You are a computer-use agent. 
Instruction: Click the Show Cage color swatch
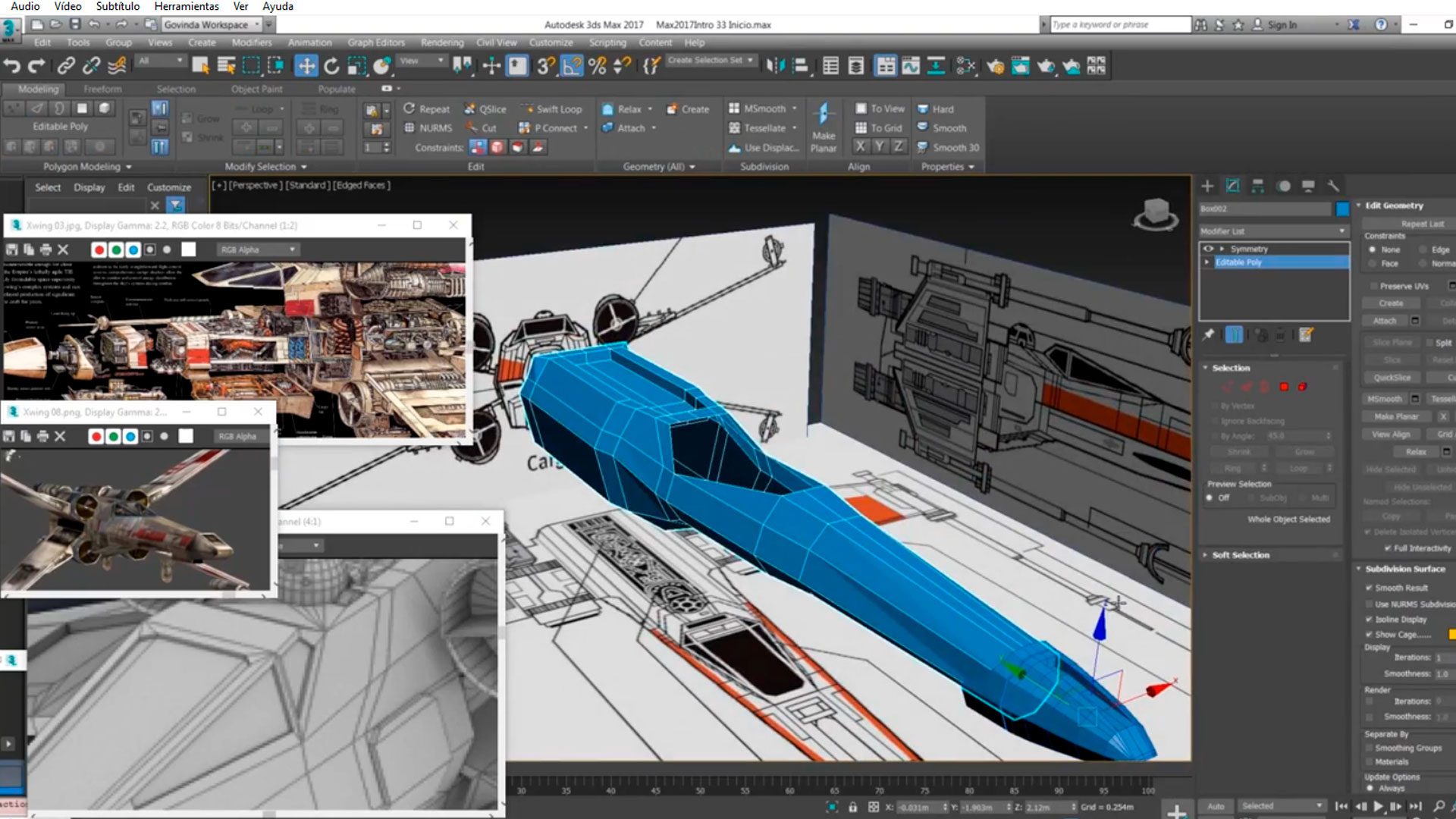tap(1452, 635)
